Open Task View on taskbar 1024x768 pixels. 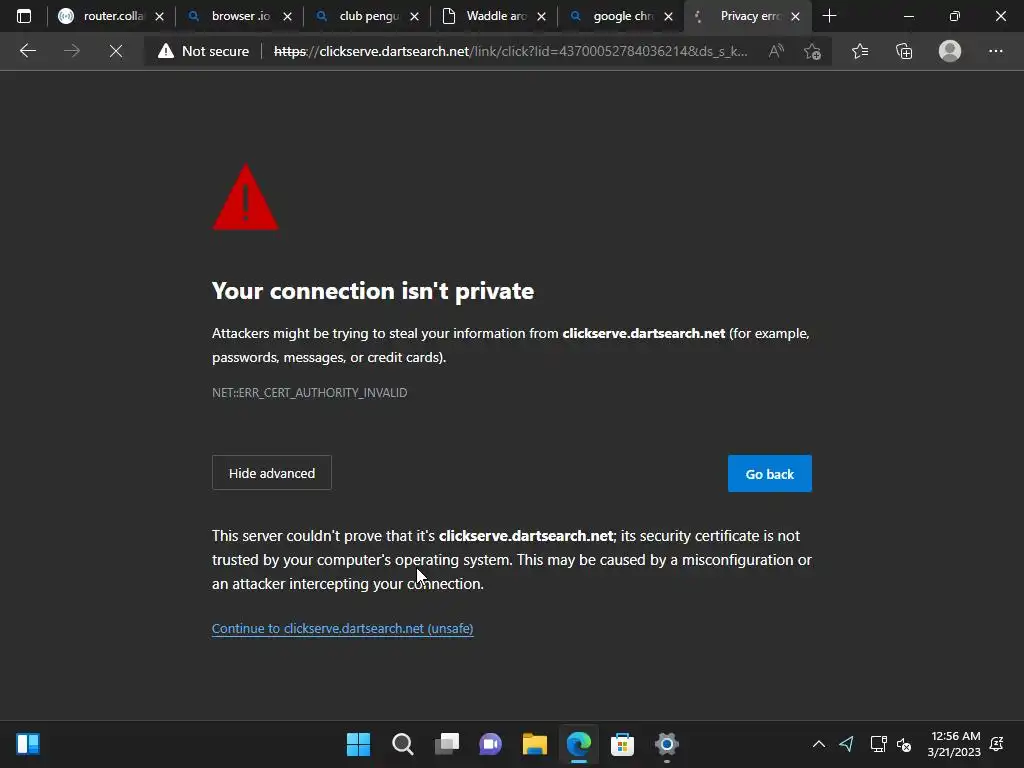coord(447,744)
